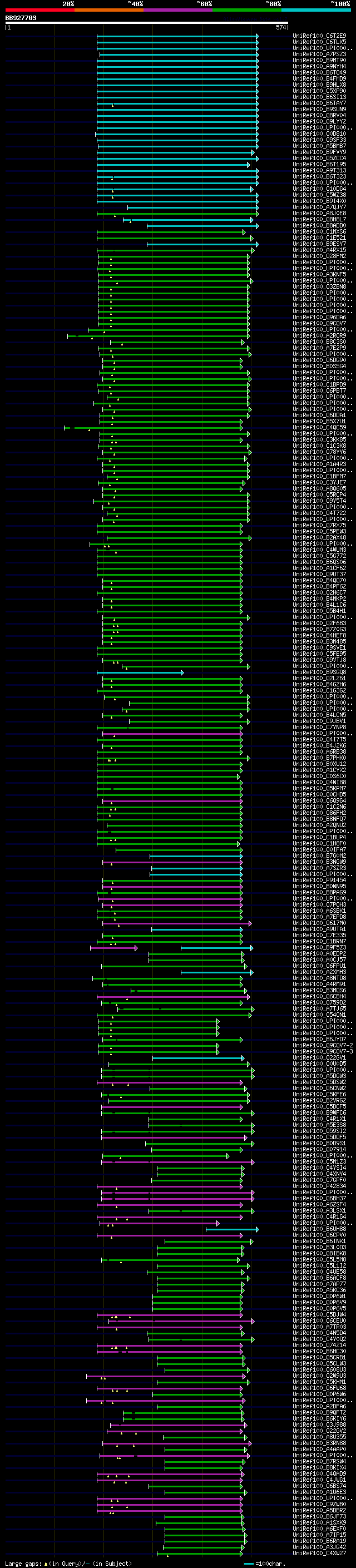The image size is (356, 1568).
Task: Click label UniRef100_B6TQ49
Action: point(319,72)
